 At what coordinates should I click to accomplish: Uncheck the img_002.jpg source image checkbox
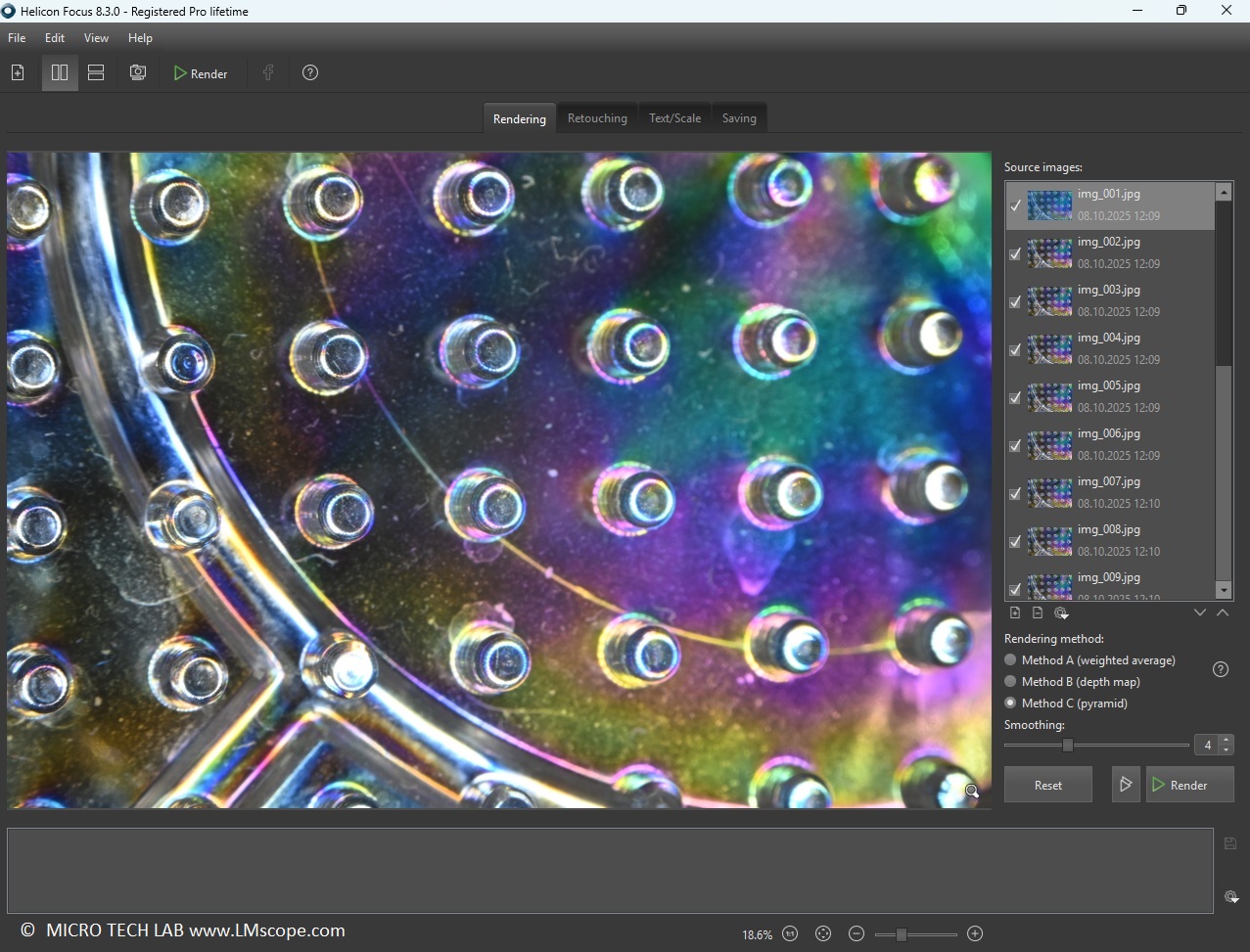[1015, 254]
